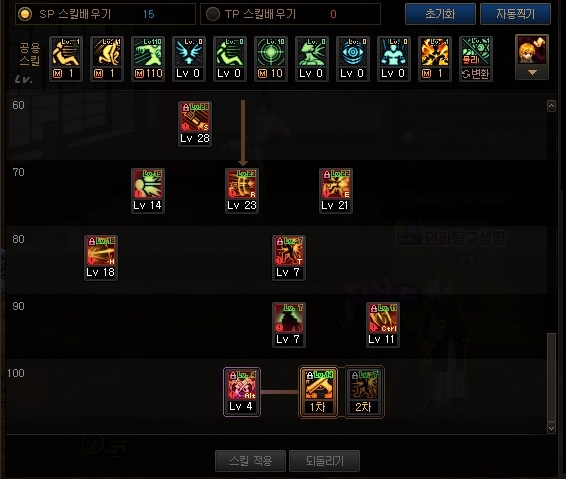Click the 자동찍기 auto-assign button

coord(515,14)
